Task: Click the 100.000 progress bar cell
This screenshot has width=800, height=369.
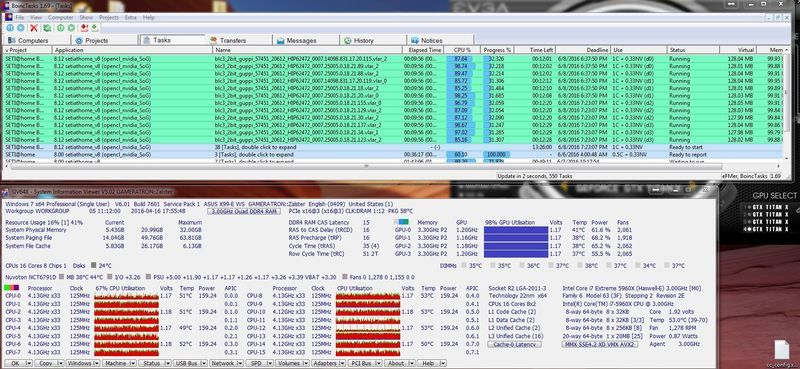Action: [496, 155]
